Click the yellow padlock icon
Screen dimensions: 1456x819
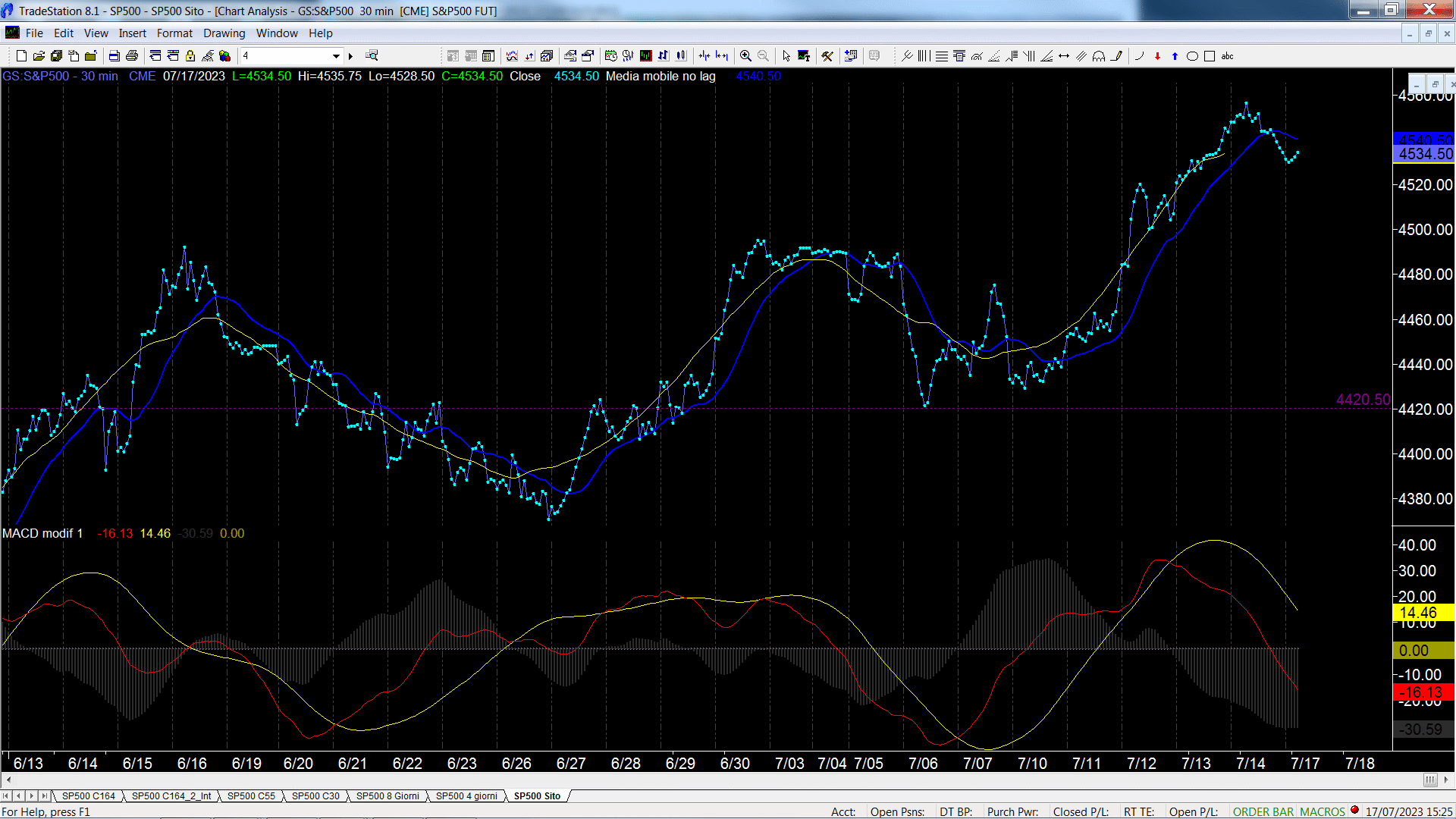pos(190,56)
